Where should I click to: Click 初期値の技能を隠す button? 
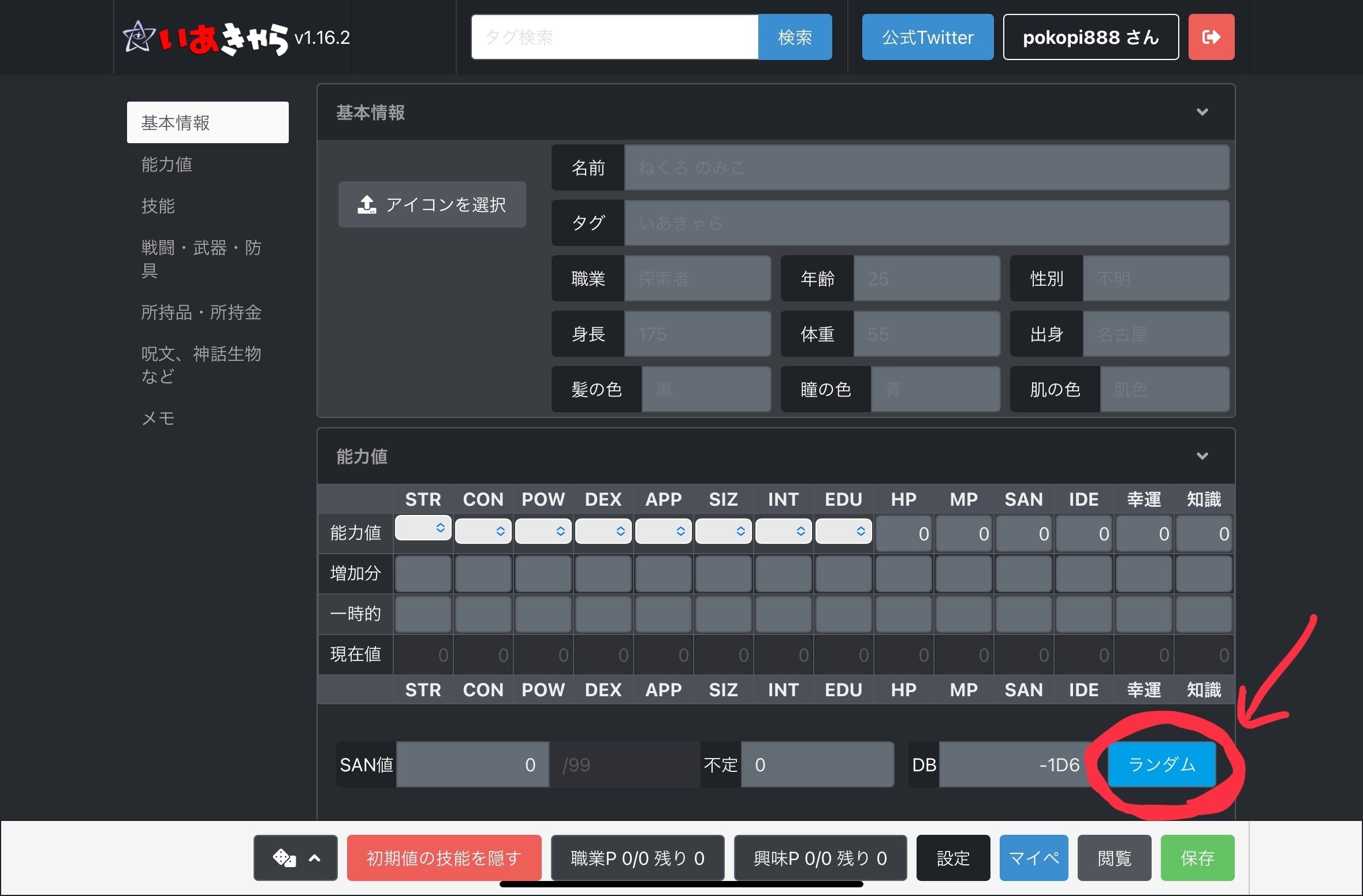(x=444, y=858)
